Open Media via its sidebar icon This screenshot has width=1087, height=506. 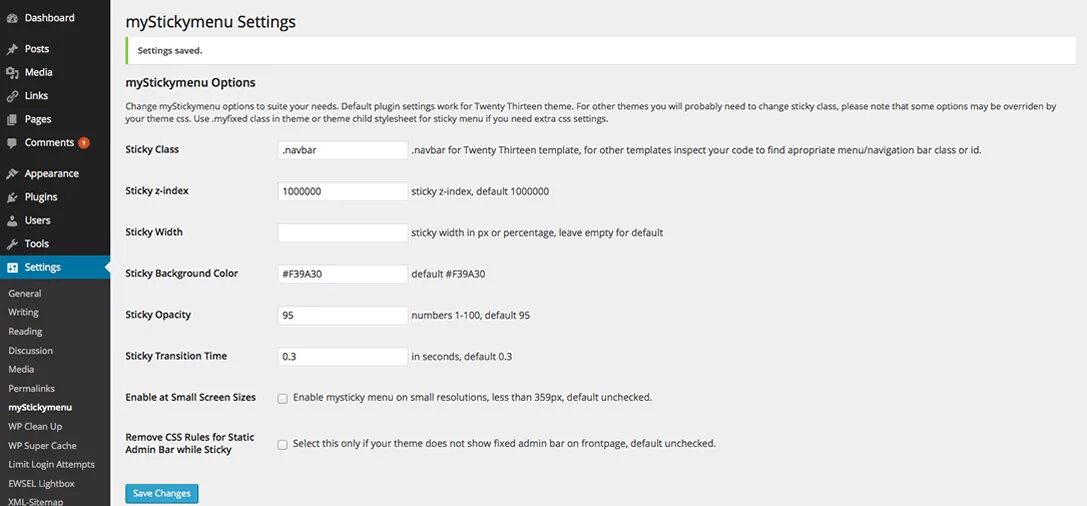point(12,73)
